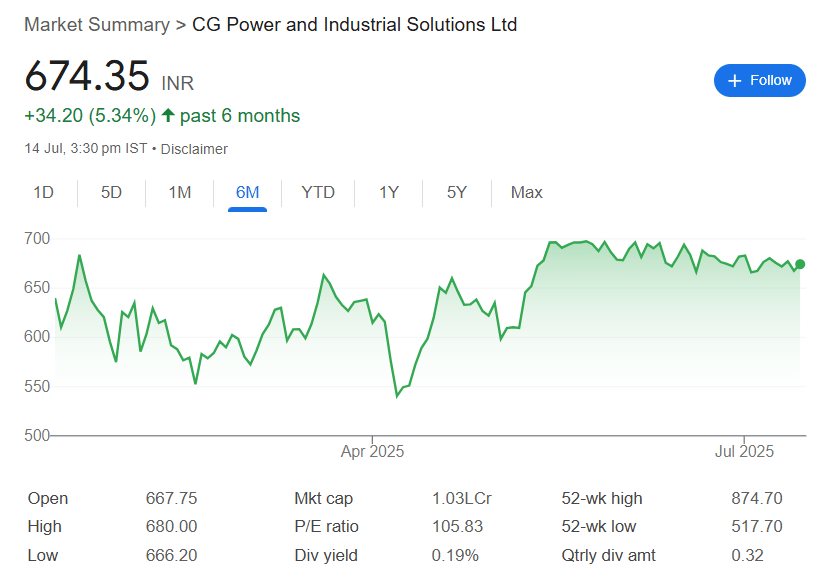Screen dimensions: 828x578
Task: Open the Disclaimer link
Action: pyautogui.click(x=194, y=149)
